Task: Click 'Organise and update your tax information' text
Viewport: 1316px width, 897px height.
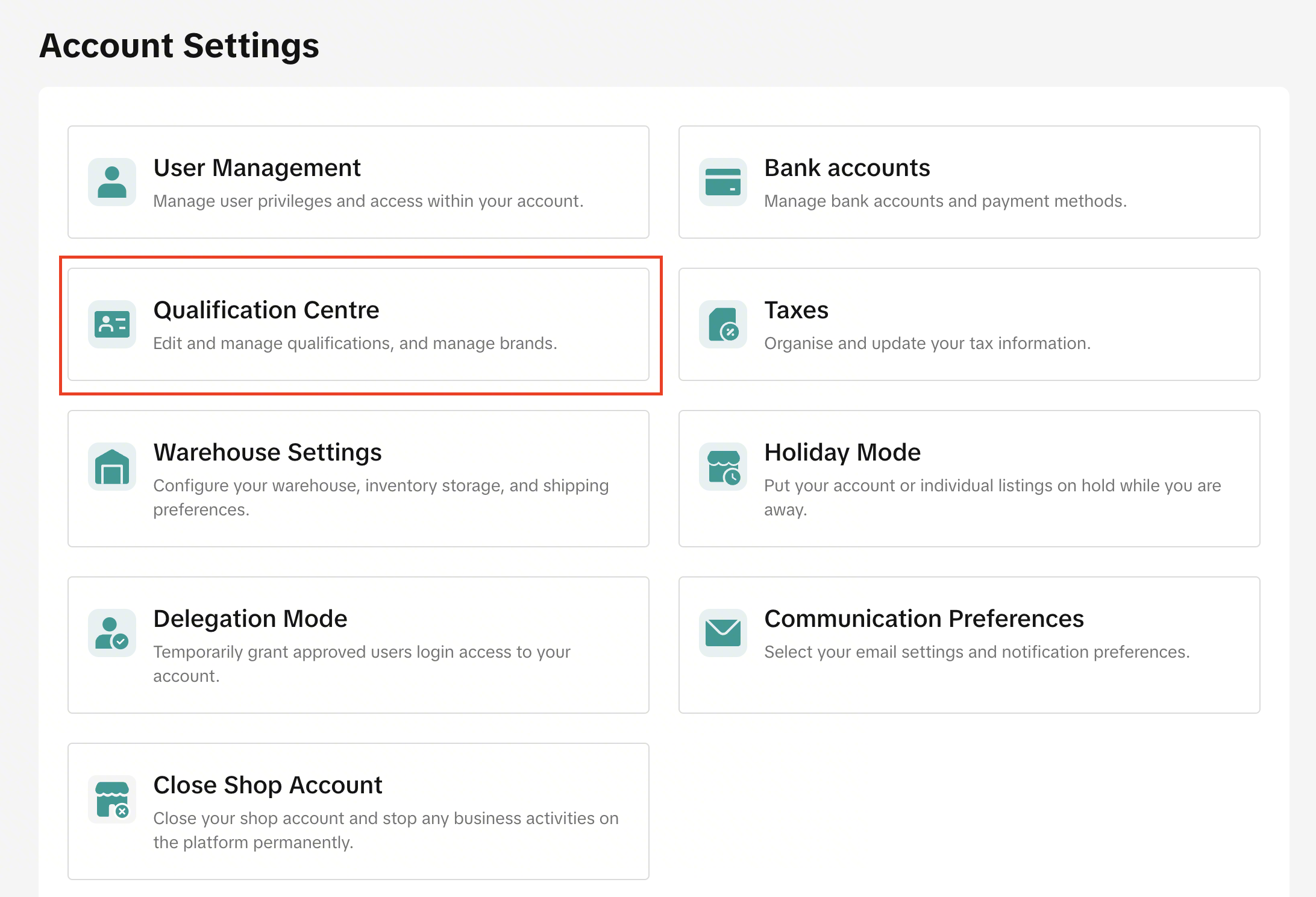Action: coord(927,343)
